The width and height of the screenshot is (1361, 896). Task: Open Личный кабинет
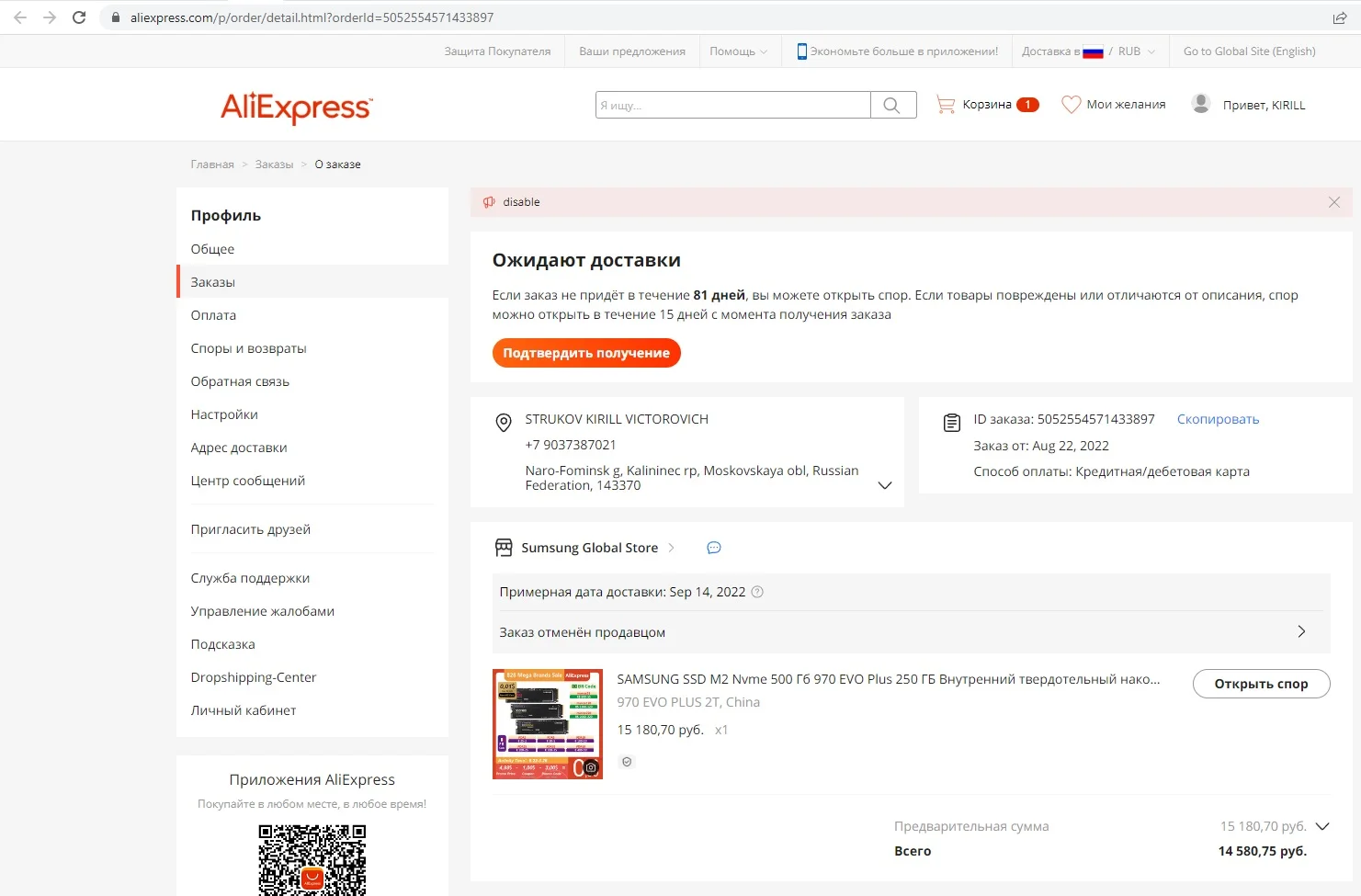[243, 710]
